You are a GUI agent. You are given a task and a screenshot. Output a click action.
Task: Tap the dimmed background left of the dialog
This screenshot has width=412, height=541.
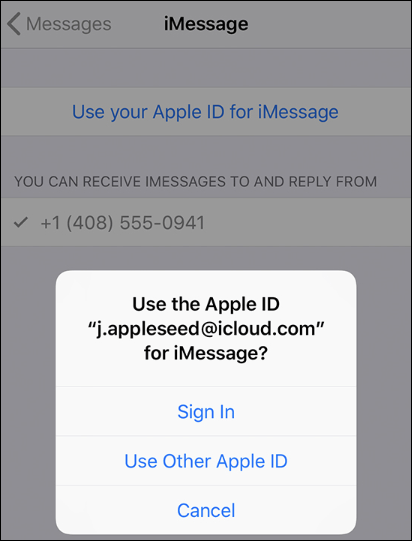(x=28, y=397)
